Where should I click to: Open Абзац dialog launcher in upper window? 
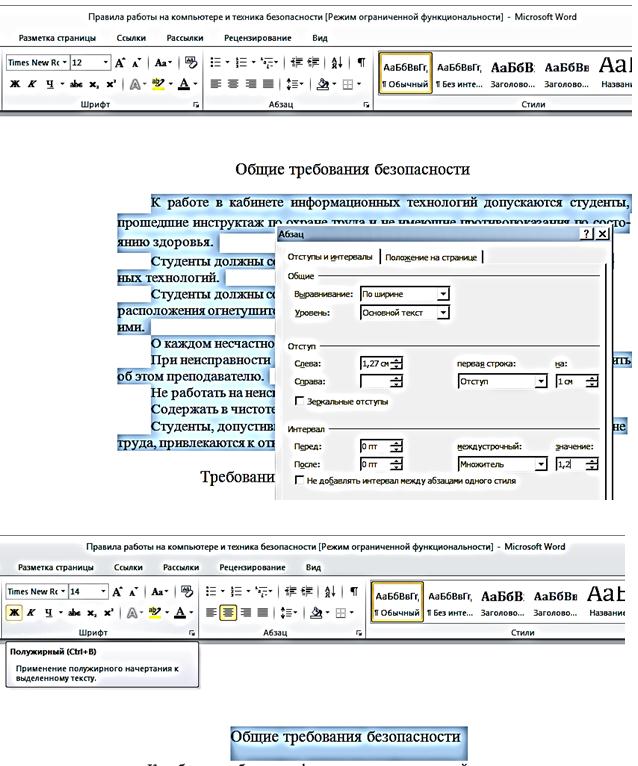pos(366,105)
